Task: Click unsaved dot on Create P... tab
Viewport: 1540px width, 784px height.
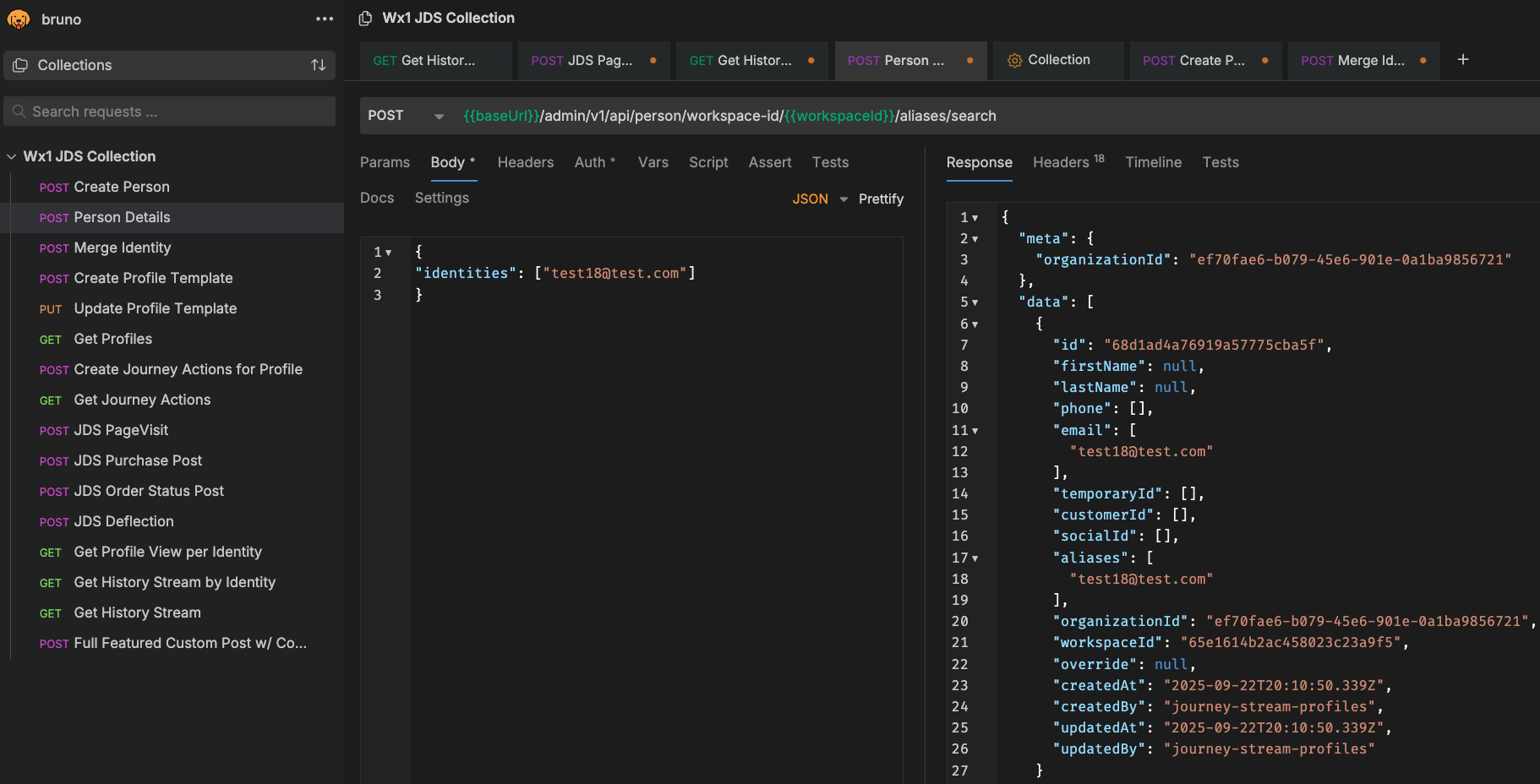Action: (x=1265, y=60)
